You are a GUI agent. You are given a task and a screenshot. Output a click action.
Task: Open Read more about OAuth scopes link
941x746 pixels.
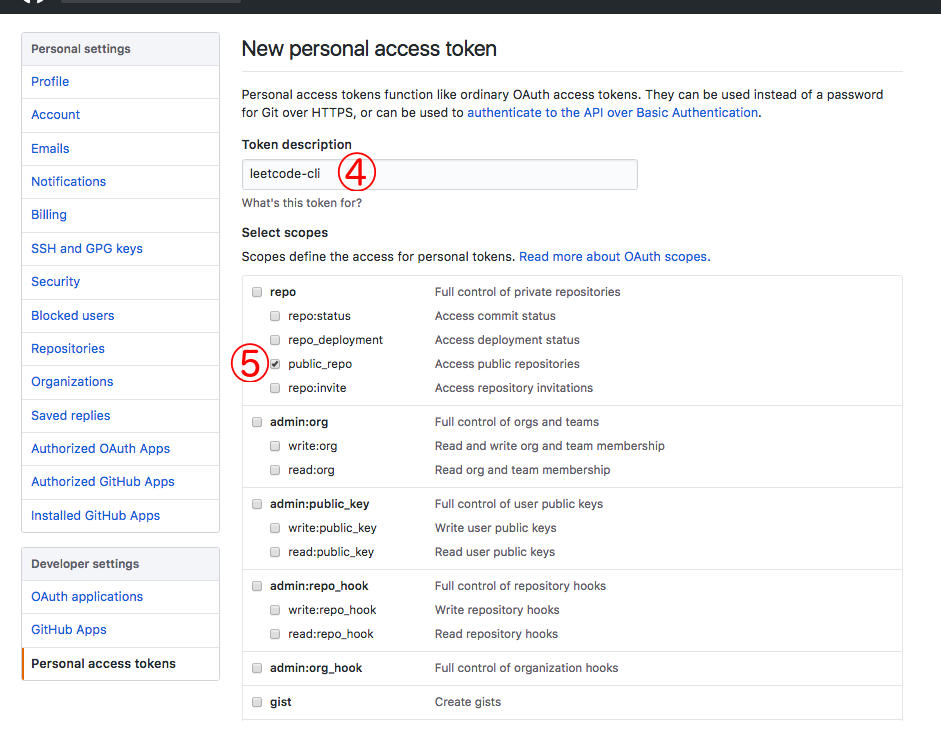[615, 257]
